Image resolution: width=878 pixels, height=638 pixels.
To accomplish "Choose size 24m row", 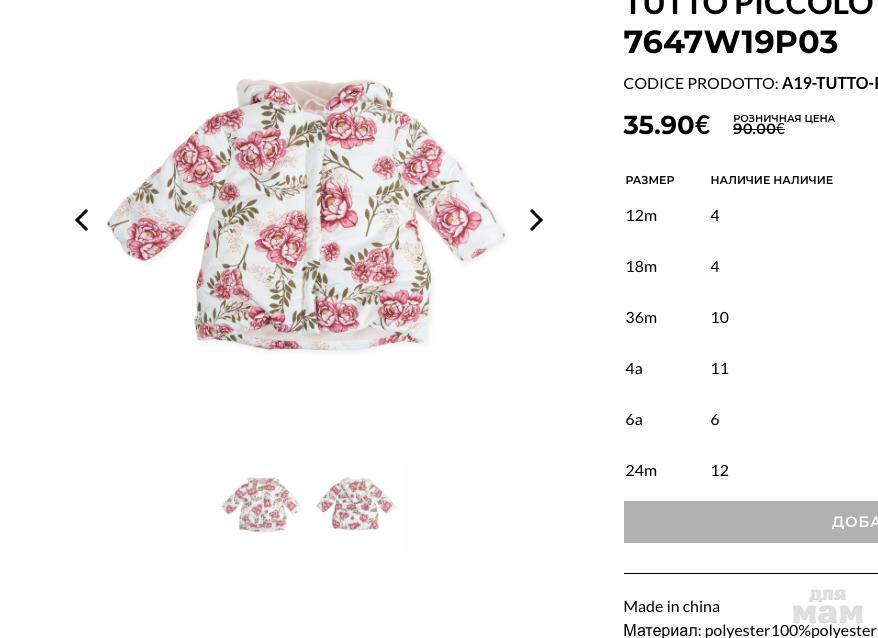I will click(x=751, y=471).
